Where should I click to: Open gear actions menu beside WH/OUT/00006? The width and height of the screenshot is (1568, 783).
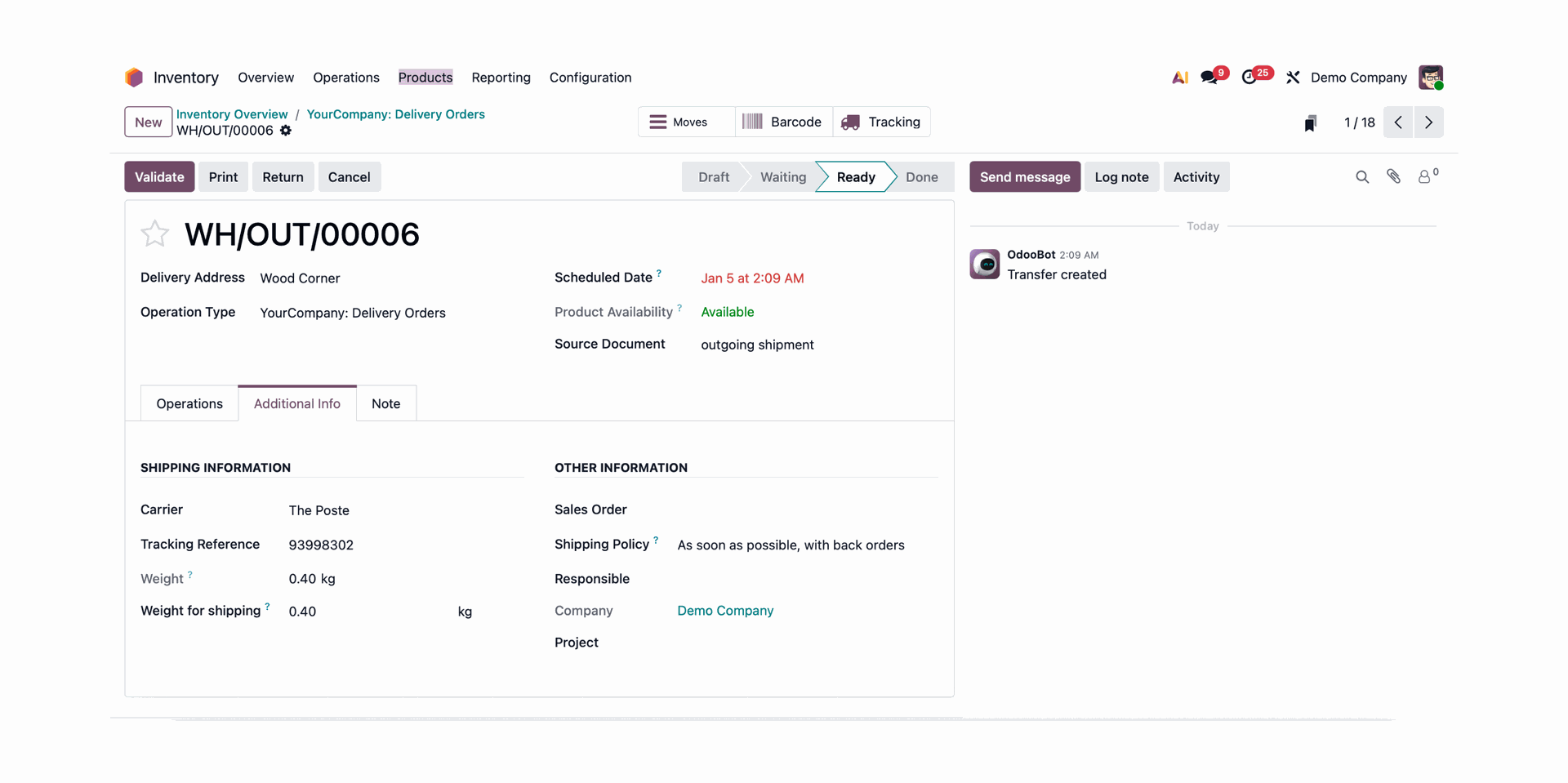pos(286,131)
